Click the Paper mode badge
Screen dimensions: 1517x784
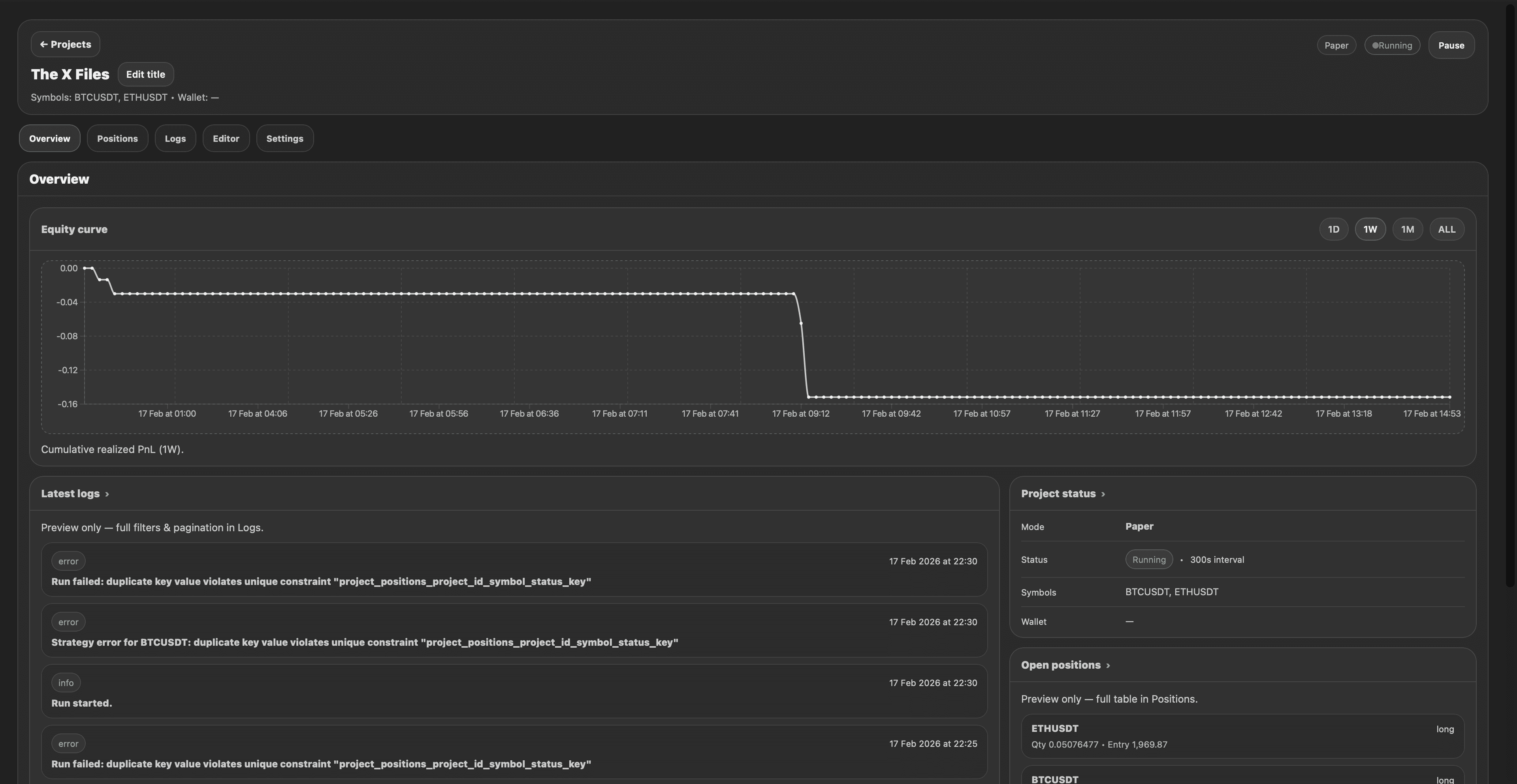coord(1336,45)
